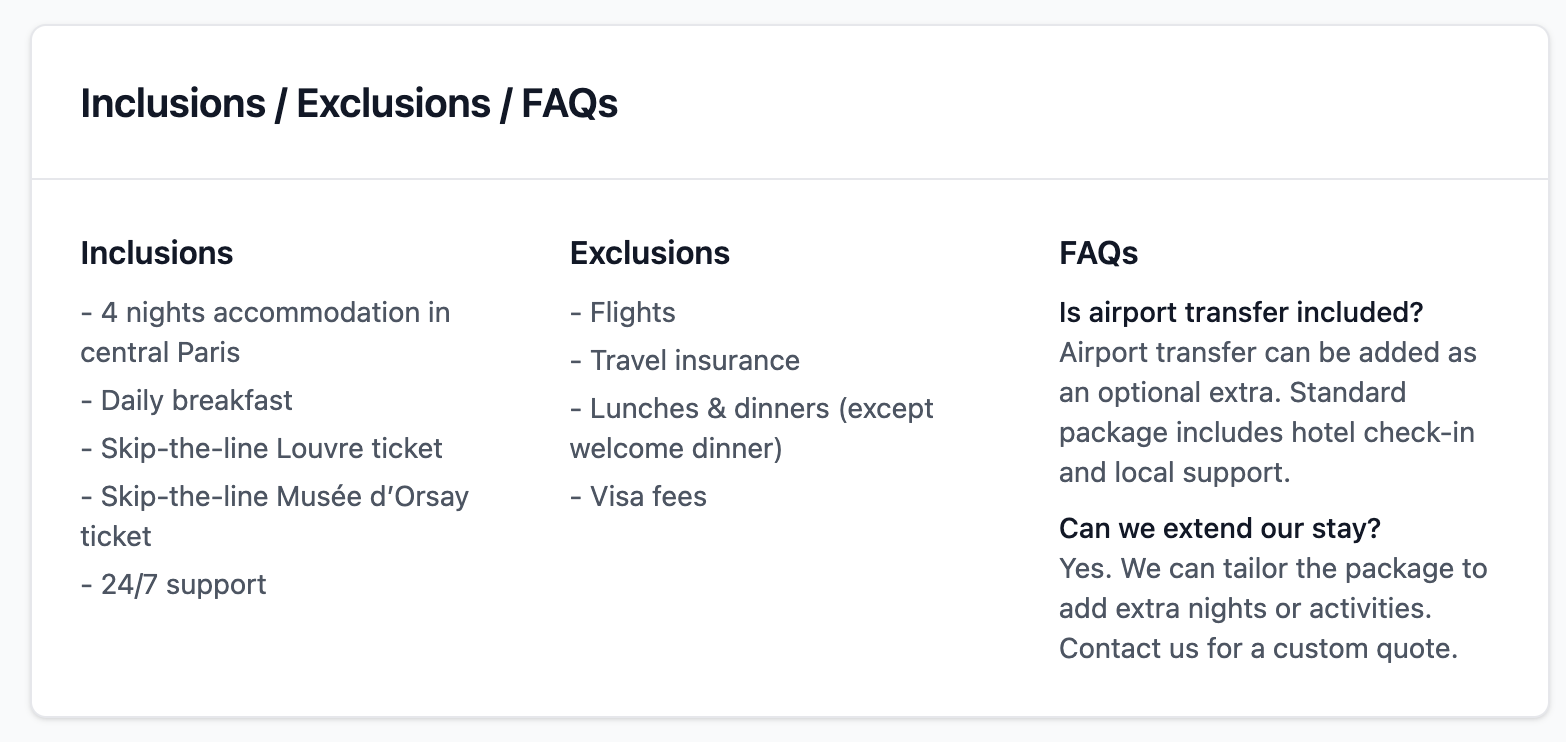Click the 'Contact us for a custom quote' text
The height and width of the screenshot is (742, 1566).
click(x=1258, y=648)
